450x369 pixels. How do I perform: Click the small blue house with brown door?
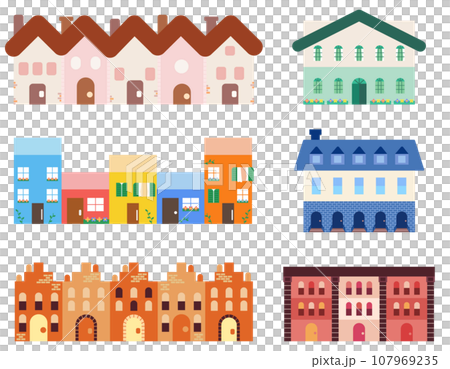[x=180, y=198]
